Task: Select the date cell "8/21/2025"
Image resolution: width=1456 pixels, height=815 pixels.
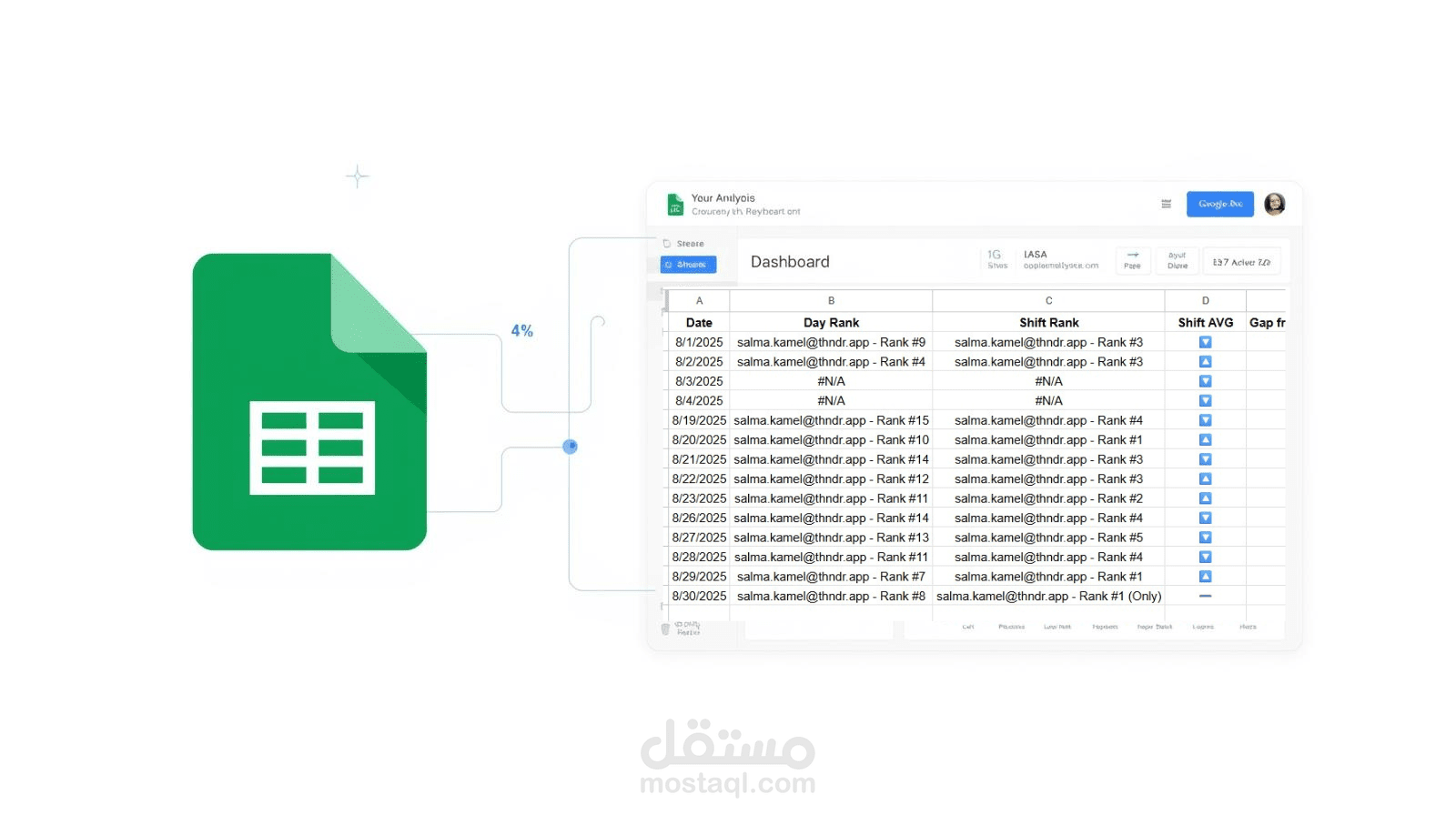Action: (x=699, y=459)
